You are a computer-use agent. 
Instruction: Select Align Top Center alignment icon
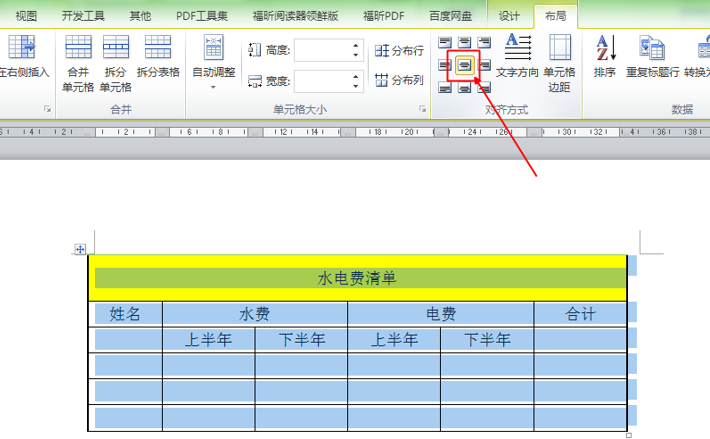[x=465, y=43]
